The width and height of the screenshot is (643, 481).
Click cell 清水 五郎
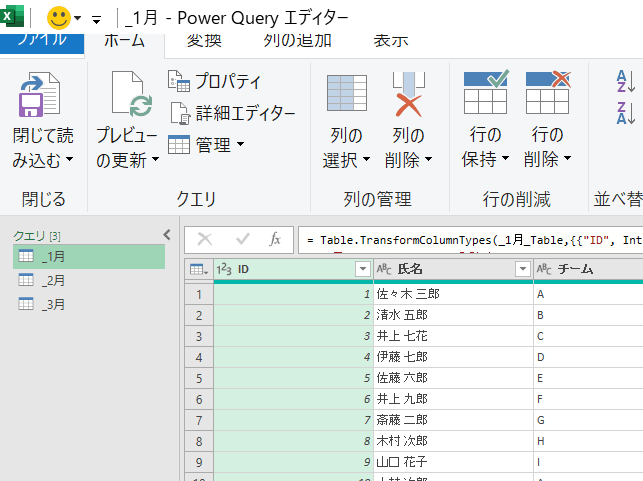(453, 315)
